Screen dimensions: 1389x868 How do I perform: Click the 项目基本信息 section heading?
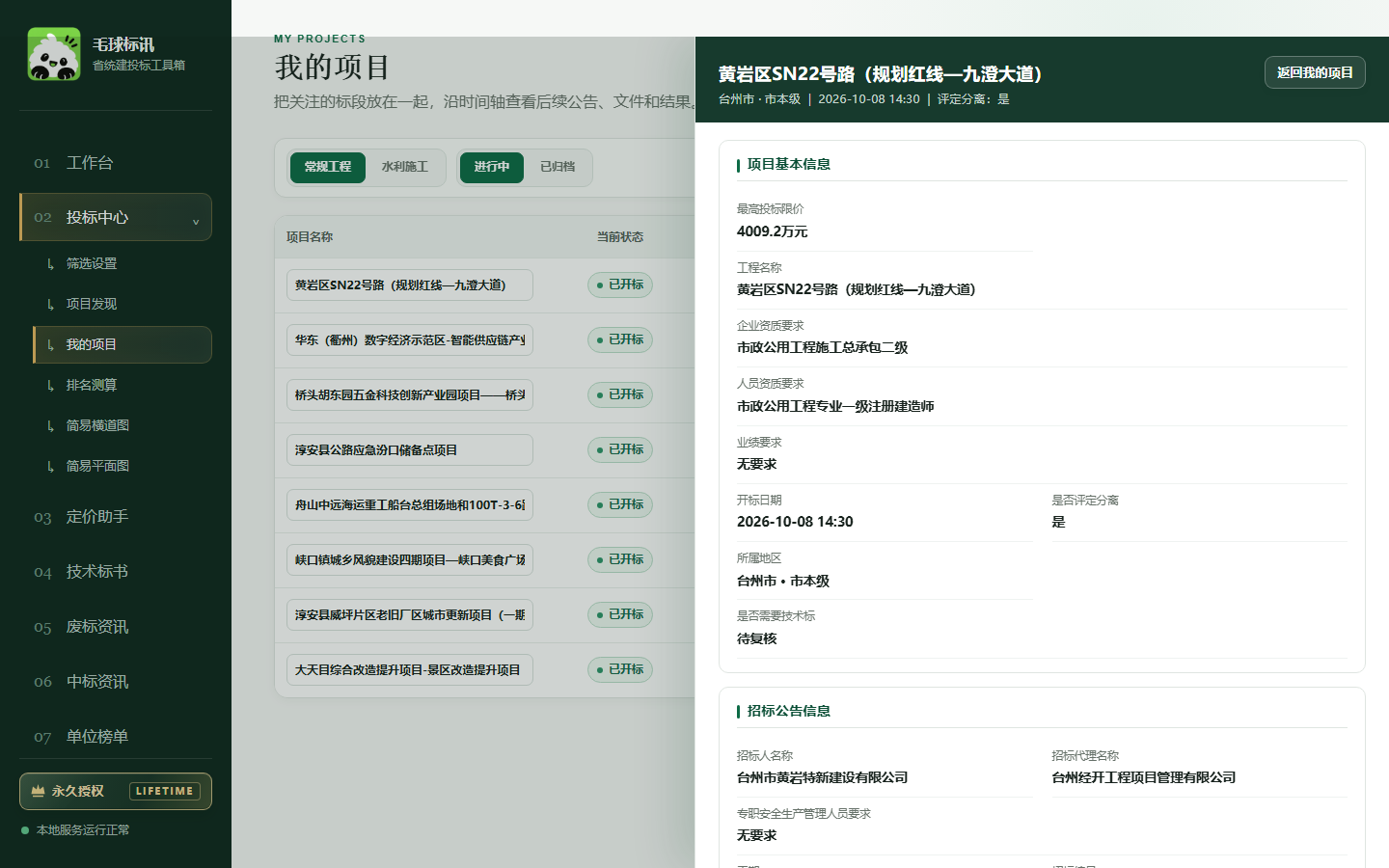(x=789, y=165)
